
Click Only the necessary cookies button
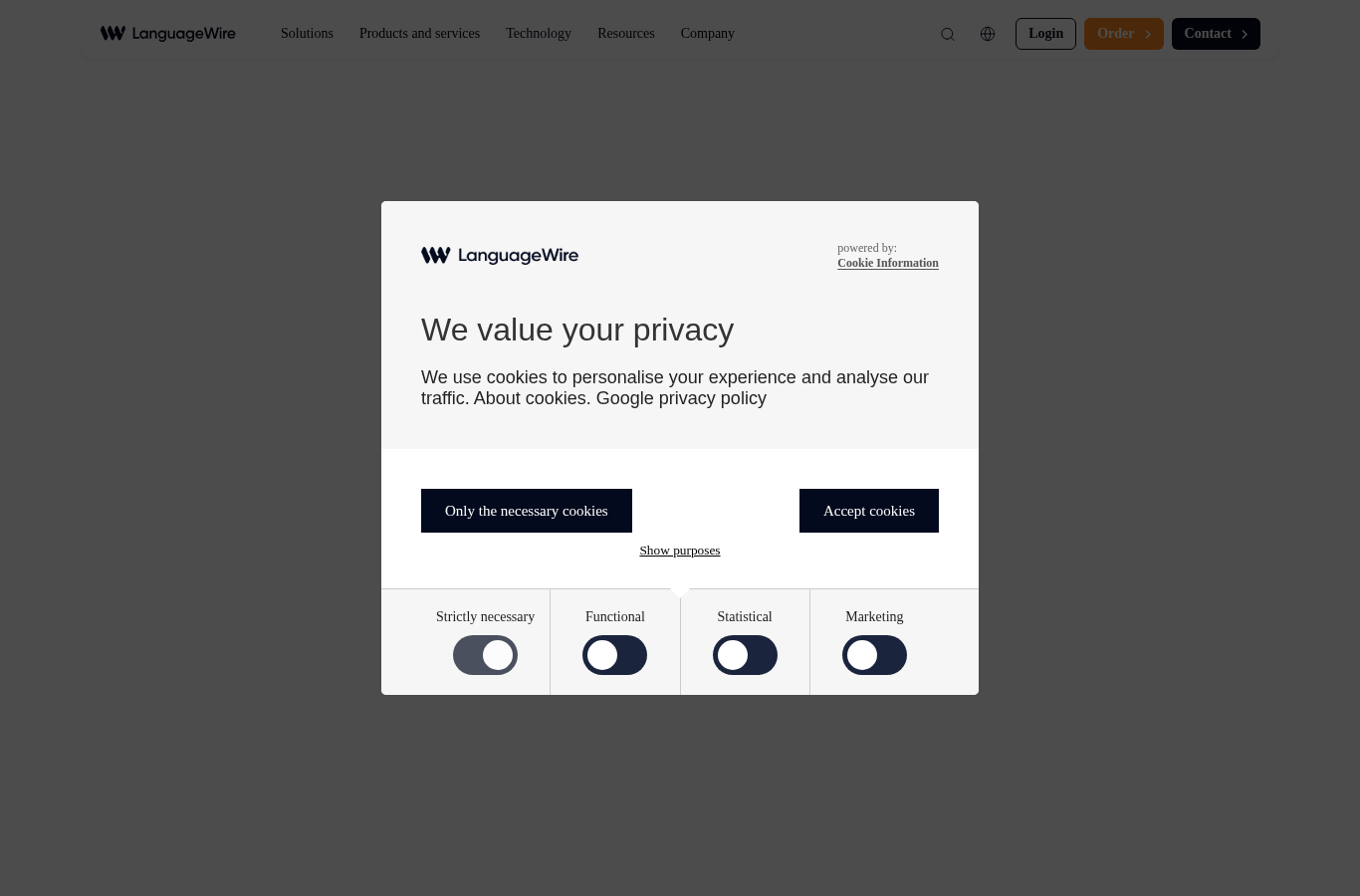[x=527, y=511]
